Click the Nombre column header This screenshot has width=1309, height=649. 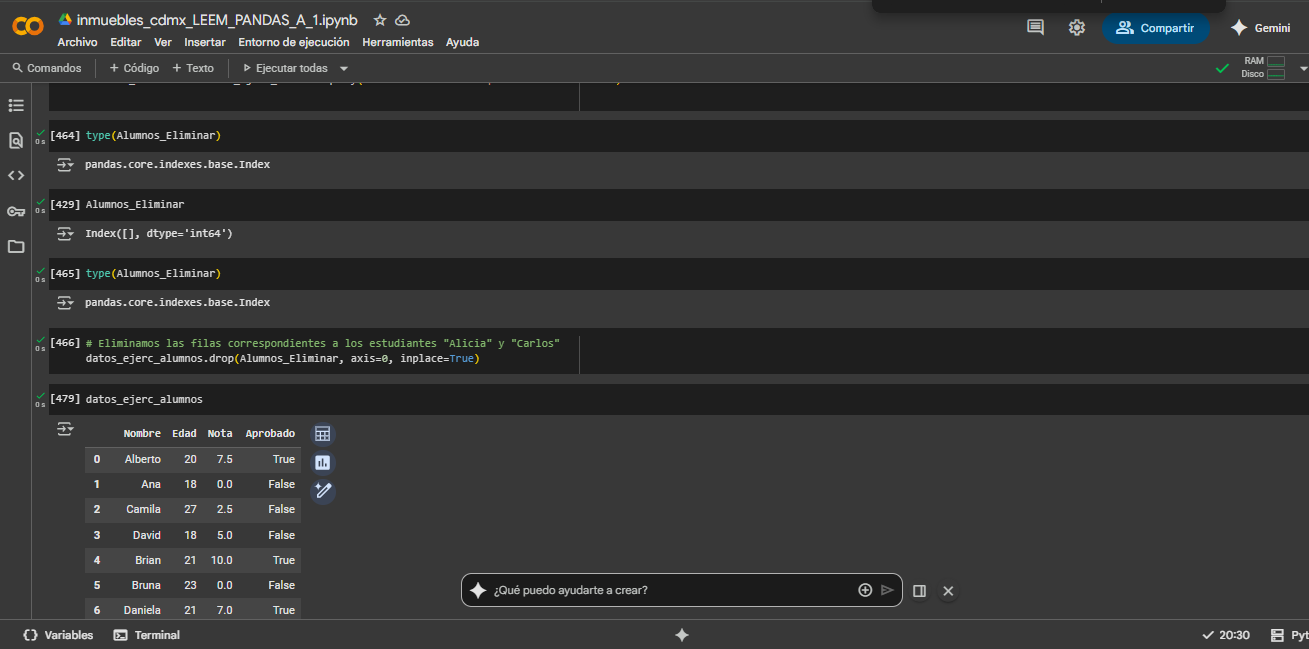(x=142, y=433)
